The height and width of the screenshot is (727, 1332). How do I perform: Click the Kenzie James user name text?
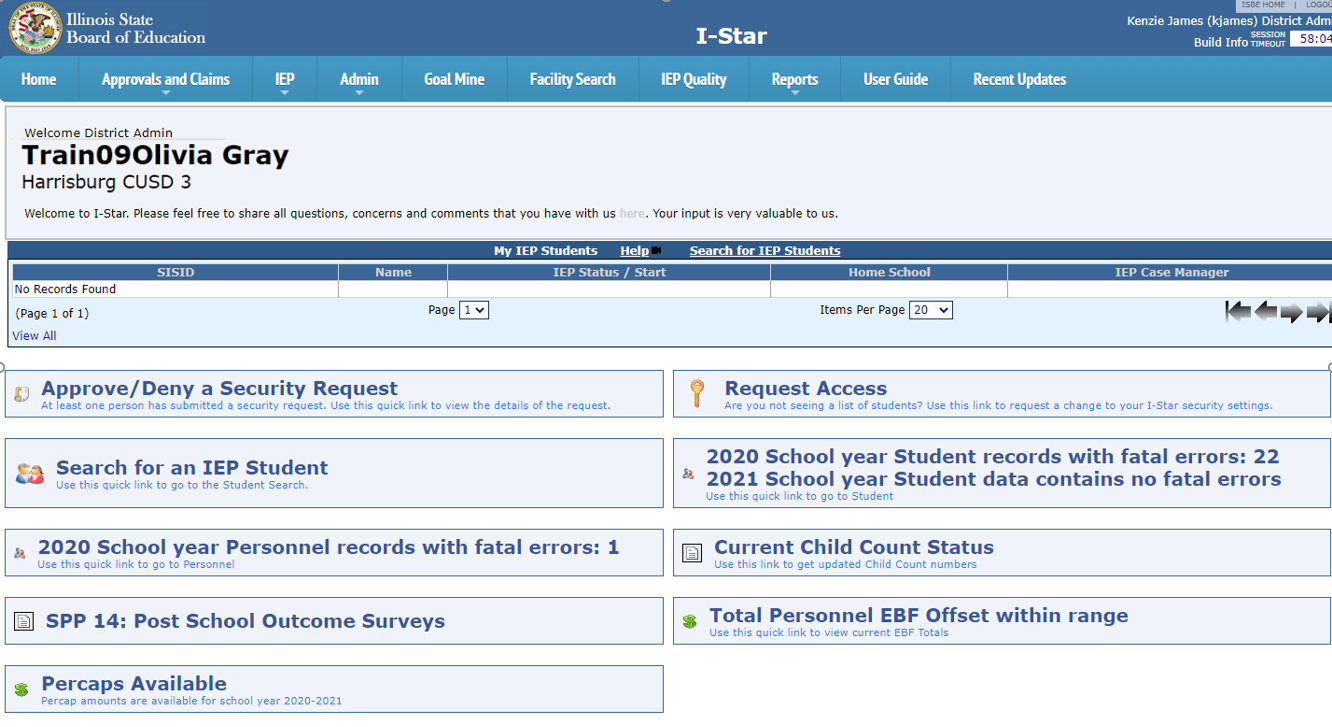point(1228,21)
